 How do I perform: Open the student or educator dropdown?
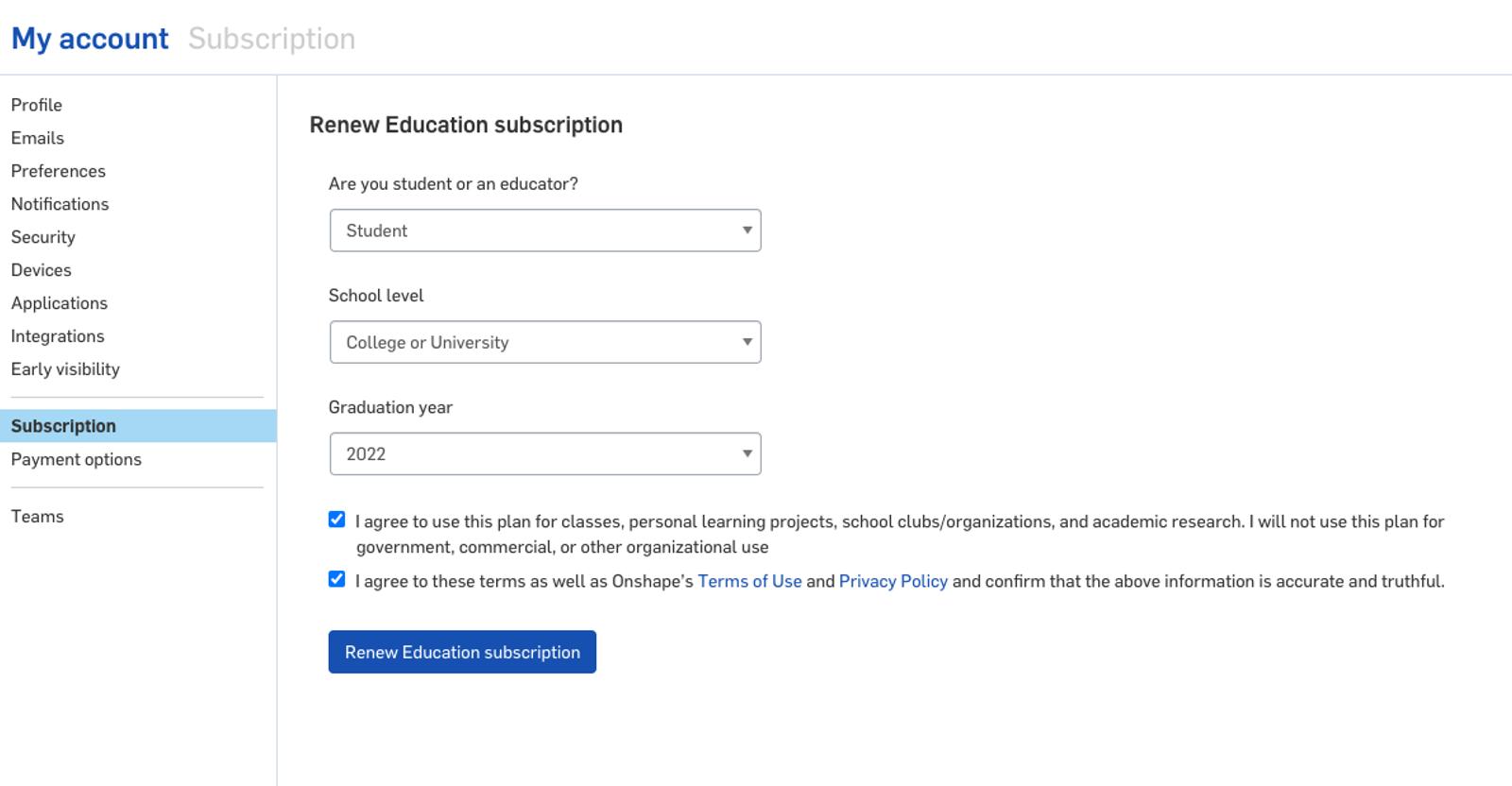coord(544,231)
